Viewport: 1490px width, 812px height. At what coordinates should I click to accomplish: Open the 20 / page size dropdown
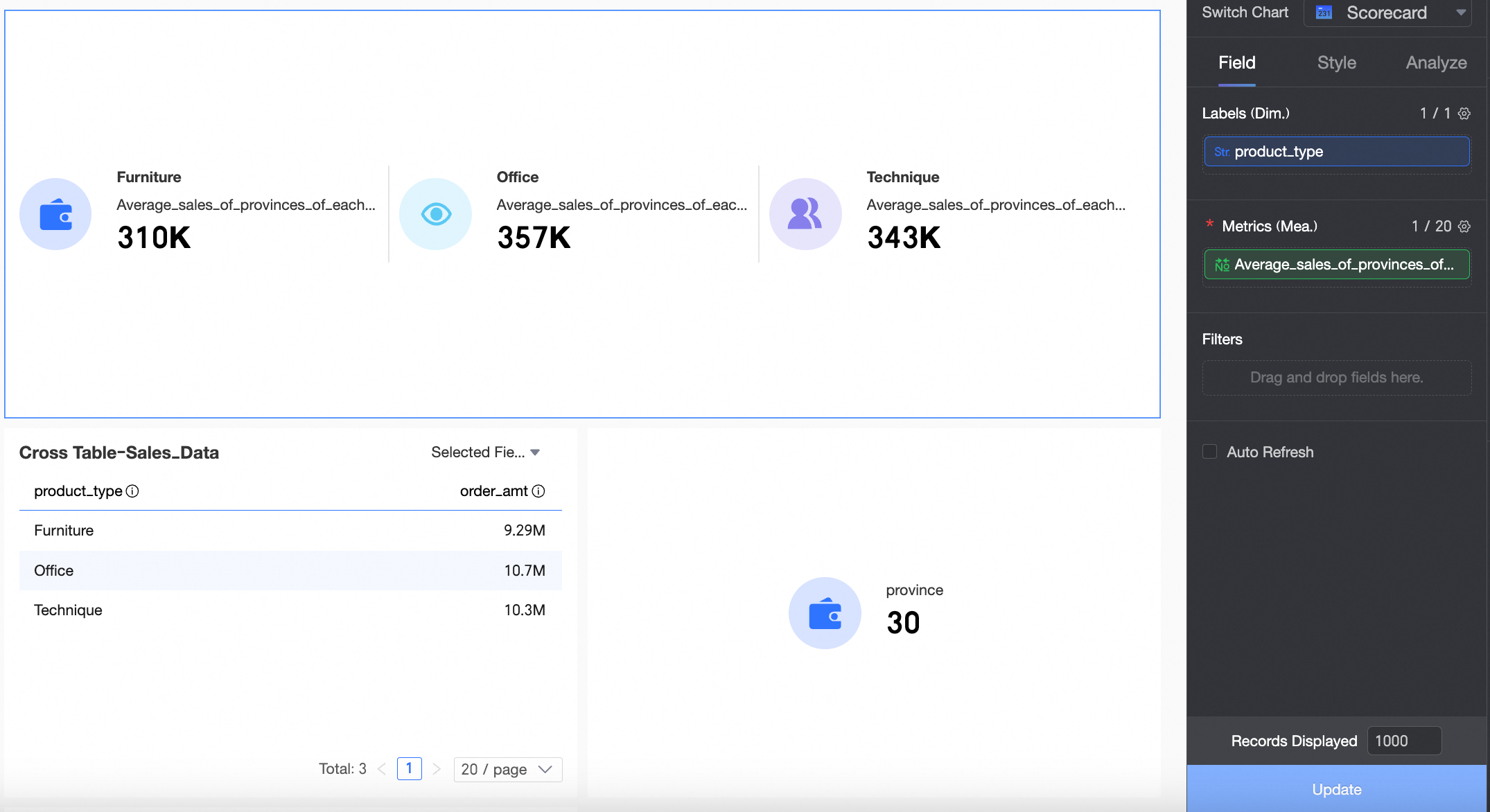(x=507, y=769)
